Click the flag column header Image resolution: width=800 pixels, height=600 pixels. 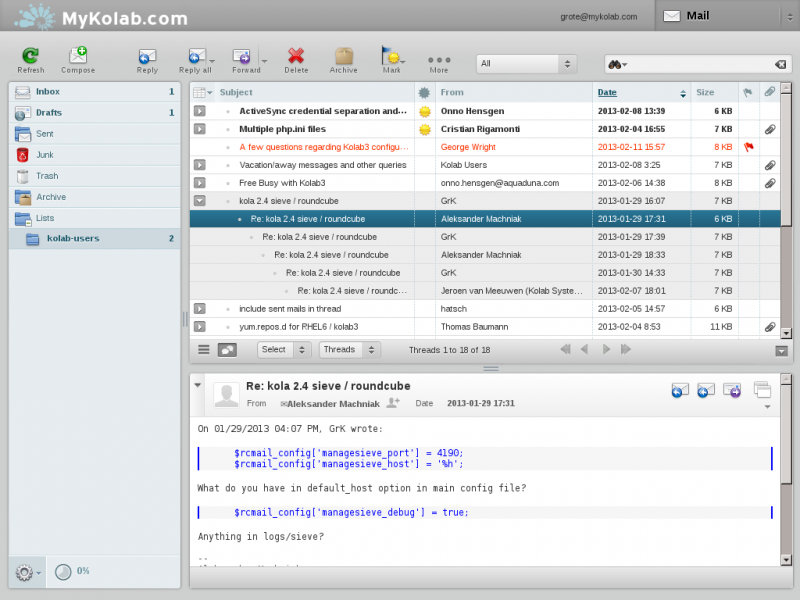pyautogui.click(x=748, y=92)
